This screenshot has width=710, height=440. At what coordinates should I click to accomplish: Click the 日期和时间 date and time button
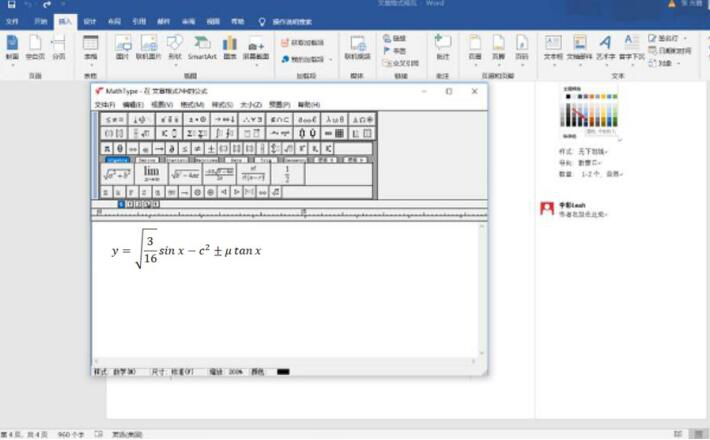tap(670, 51)
